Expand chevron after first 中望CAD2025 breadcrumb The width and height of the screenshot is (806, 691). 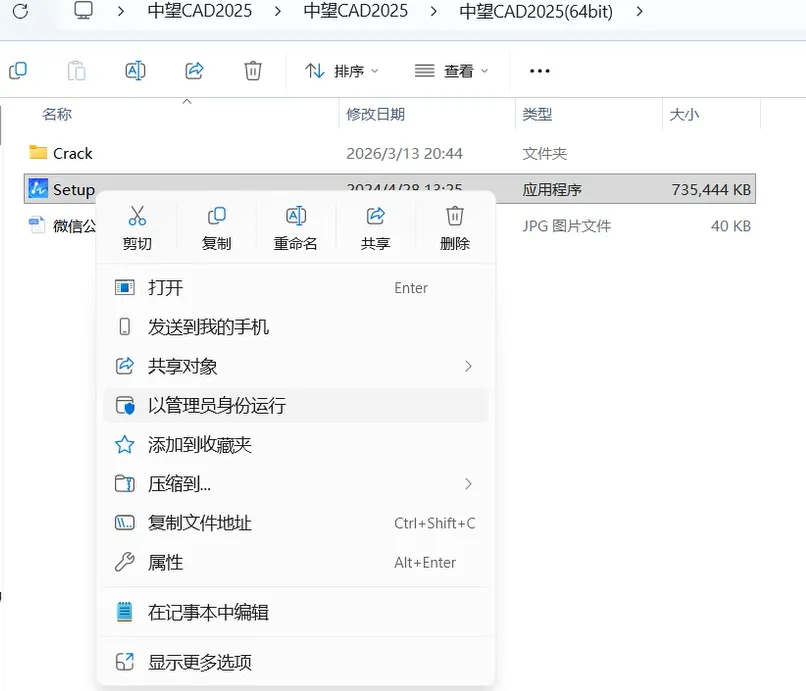click(x=278, y=11)
